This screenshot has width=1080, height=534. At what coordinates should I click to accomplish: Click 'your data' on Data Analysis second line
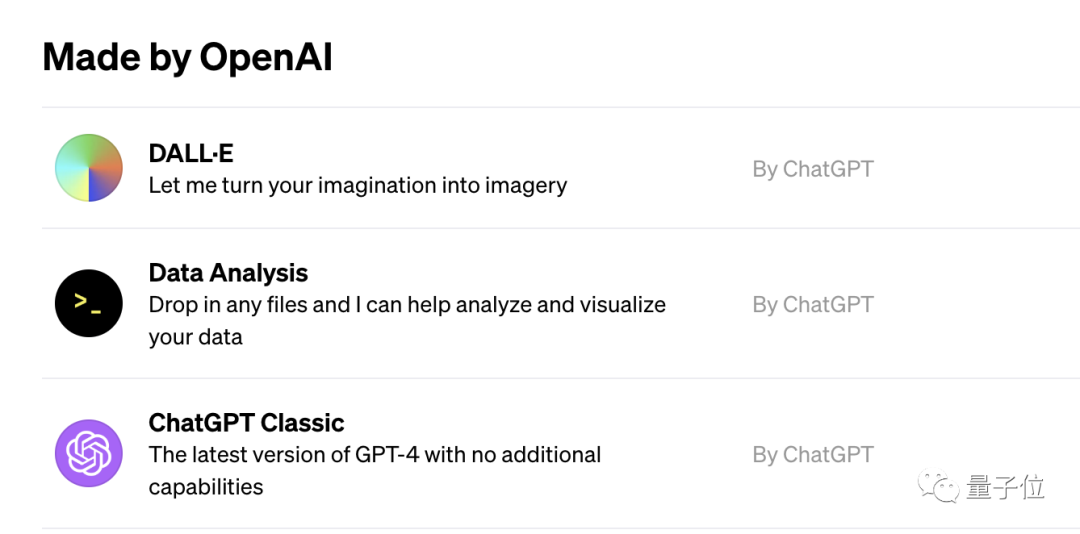point(196,337)
